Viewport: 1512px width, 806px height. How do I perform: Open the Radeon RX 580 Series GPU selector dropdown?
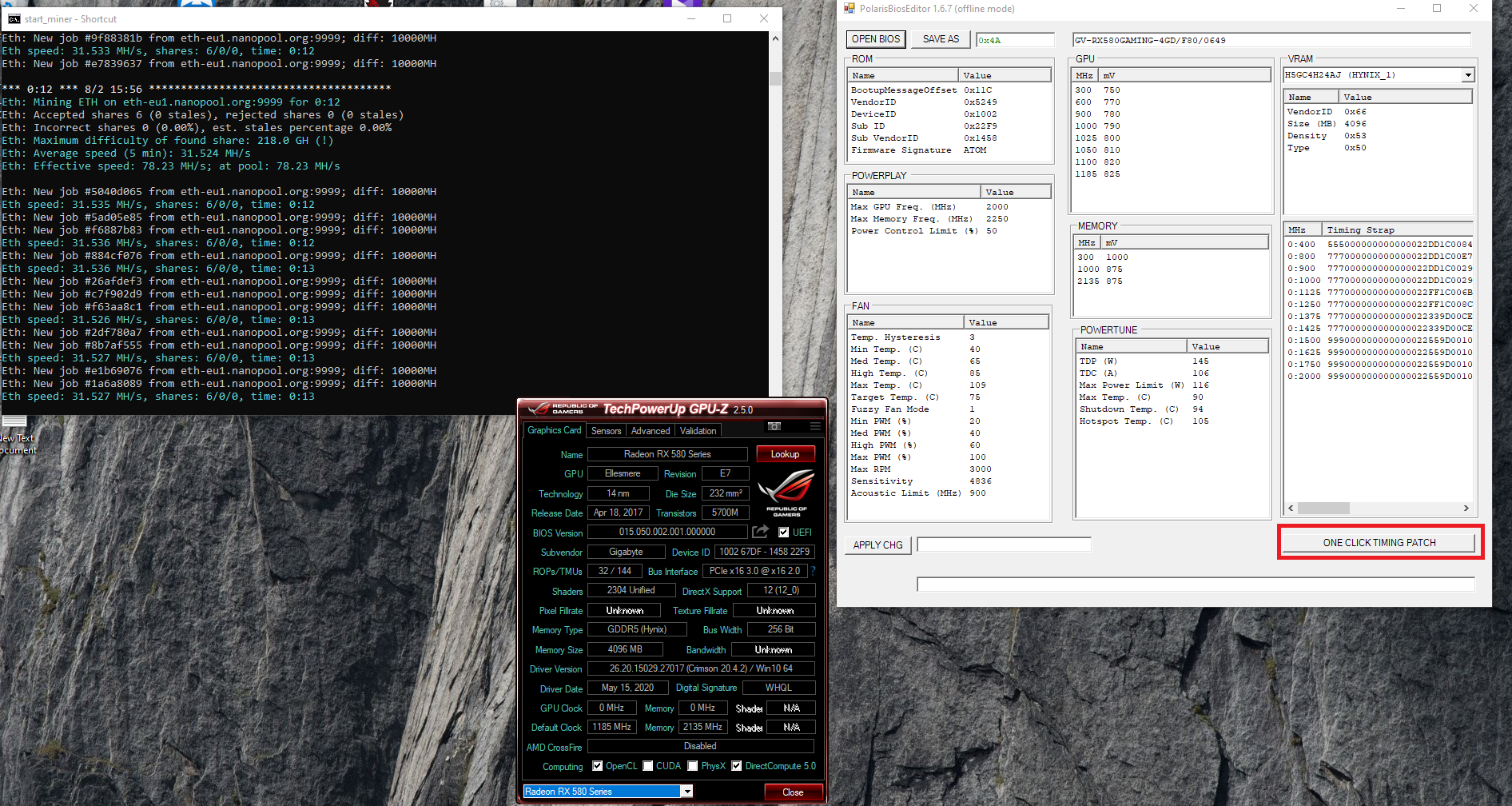click(686, 792)
